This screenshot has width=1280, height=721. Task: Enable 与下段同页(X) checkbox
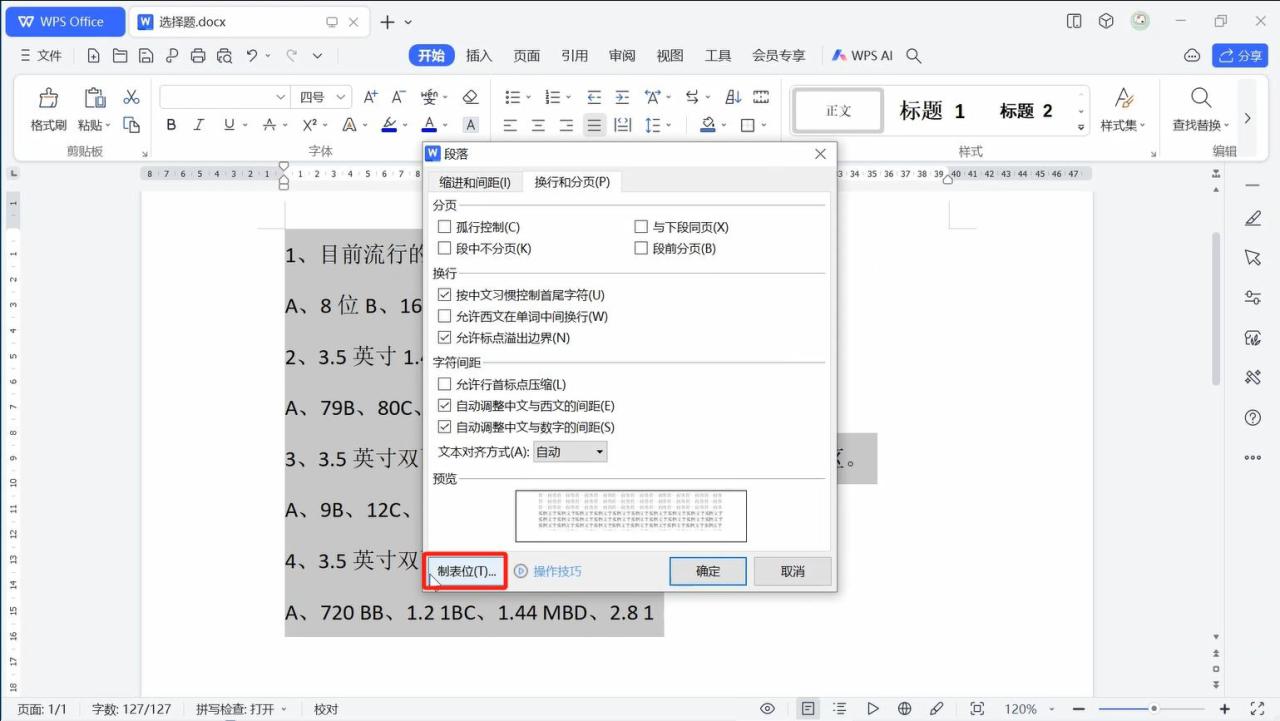point(642,227)
